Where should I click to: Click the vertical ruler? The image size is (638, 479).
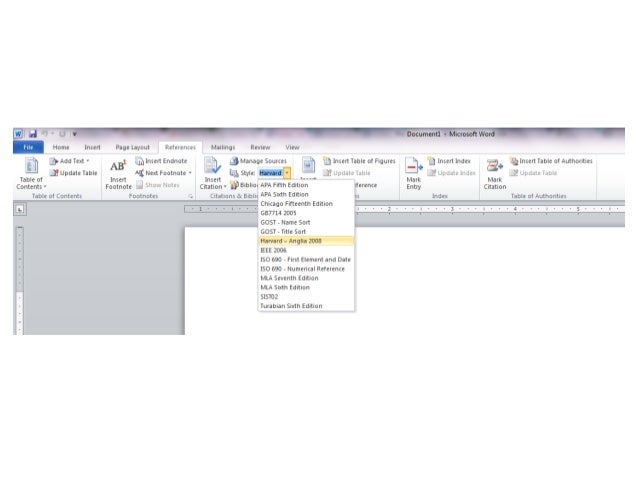[20, 281]
